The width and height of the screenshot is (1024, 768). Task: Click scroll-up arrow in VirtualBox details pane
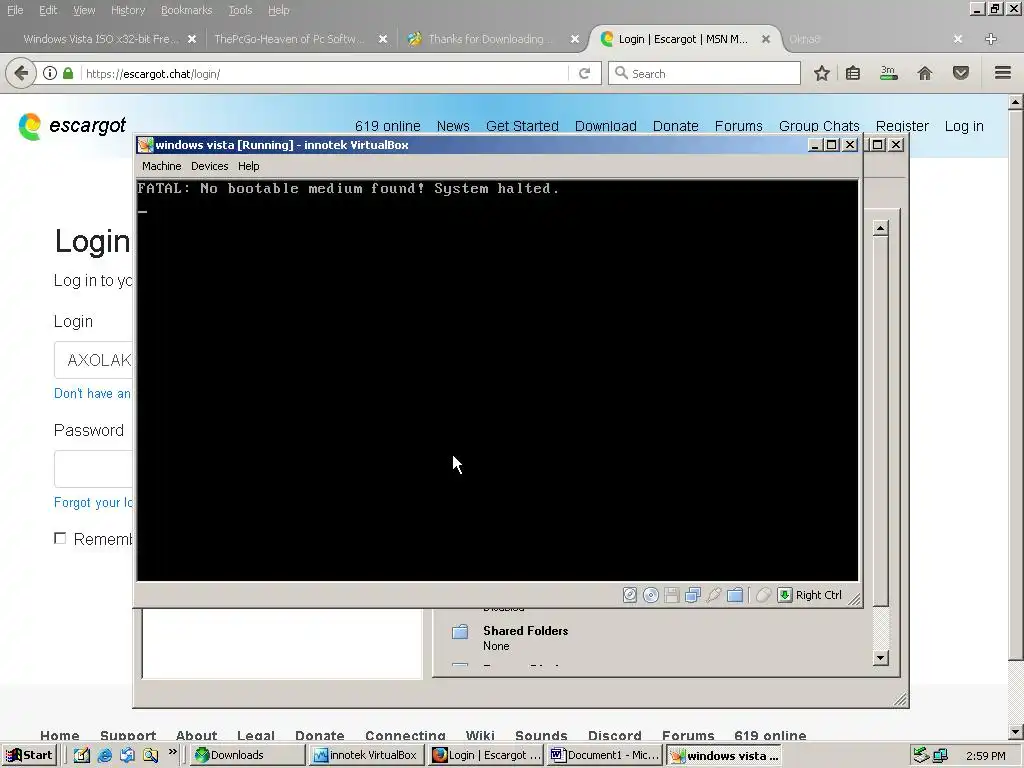tap(880, 228)
